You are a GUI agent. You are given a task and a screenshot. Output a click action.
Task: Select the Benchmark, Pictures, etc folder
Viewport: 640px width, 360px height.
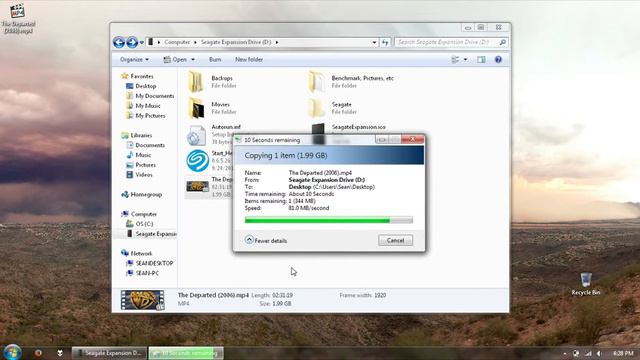[351, 82]
